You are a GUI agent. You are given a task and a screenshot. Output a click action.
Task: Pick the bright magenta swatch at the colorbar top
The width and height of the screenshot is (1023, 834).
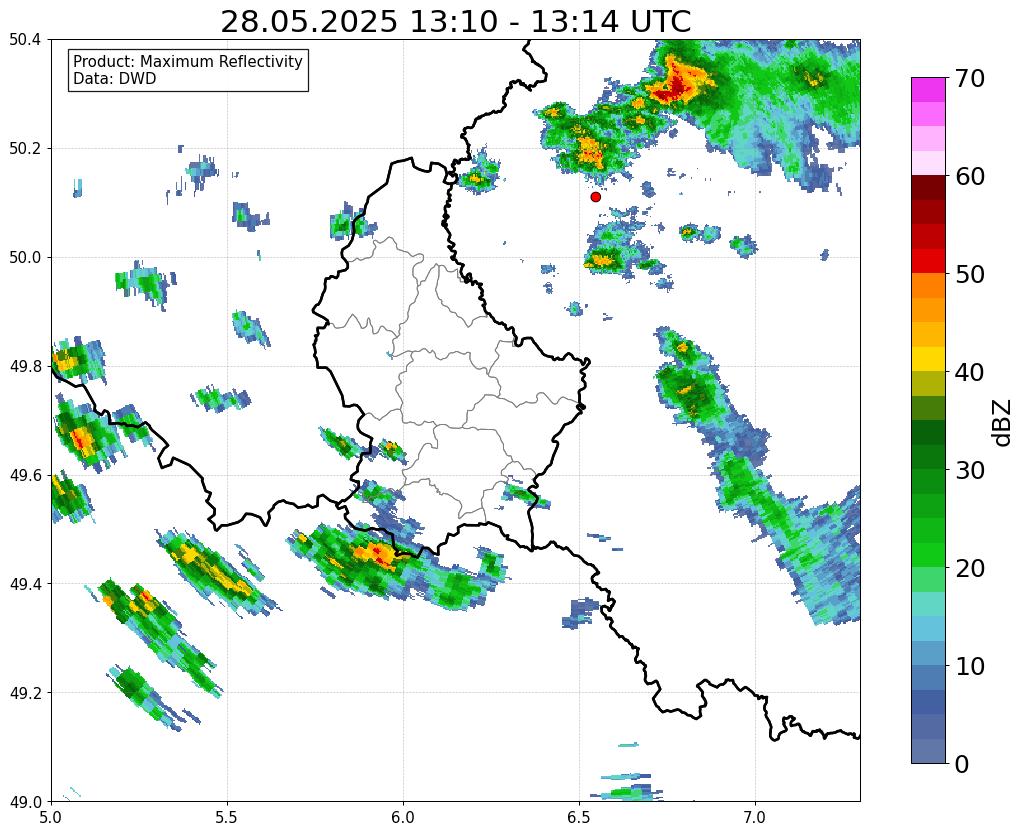click(x=928, y=90)
